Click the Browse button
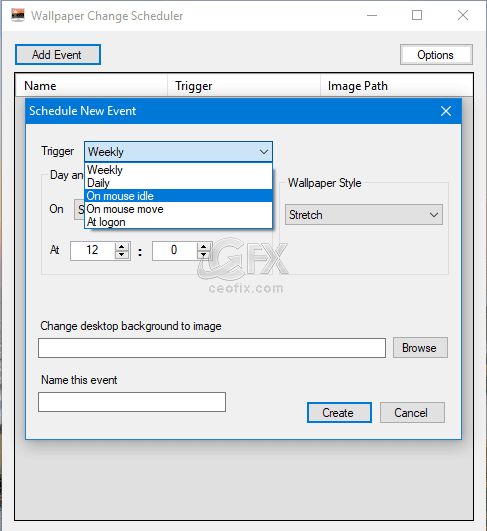487x531 pixels. pyautogui.click(x=420, y=347)
